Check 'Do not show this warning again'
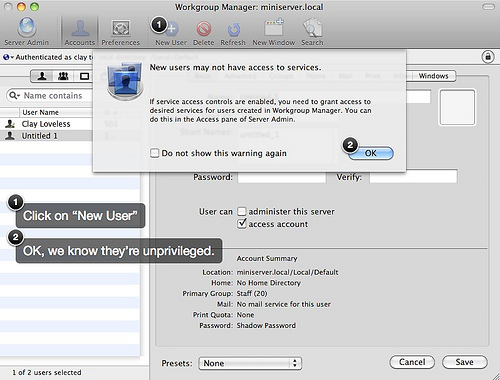Screen dimensions: 500x380 tap(154, 153)
